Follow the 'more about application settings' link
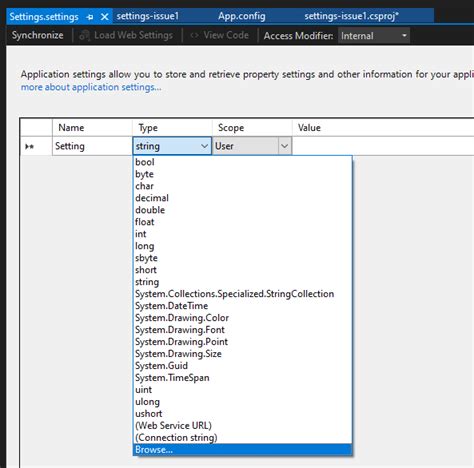The image size is (474, 468). point(91,87)
